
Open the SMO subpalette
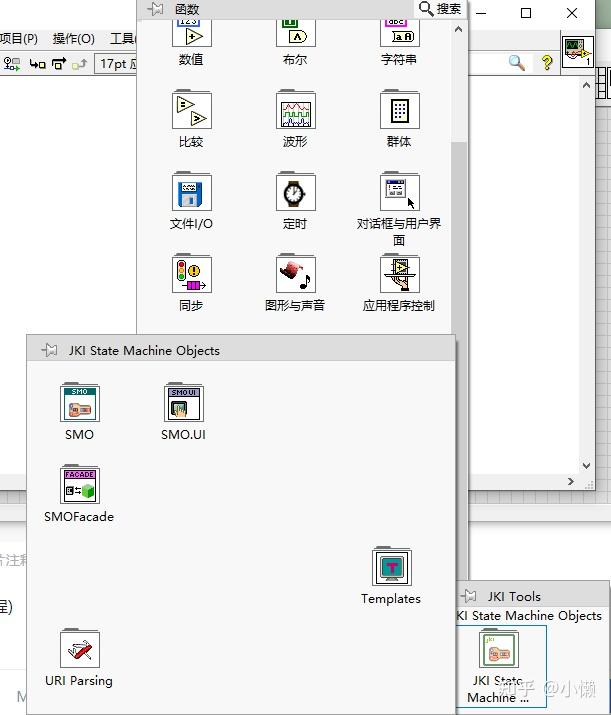tap(80, 402)
